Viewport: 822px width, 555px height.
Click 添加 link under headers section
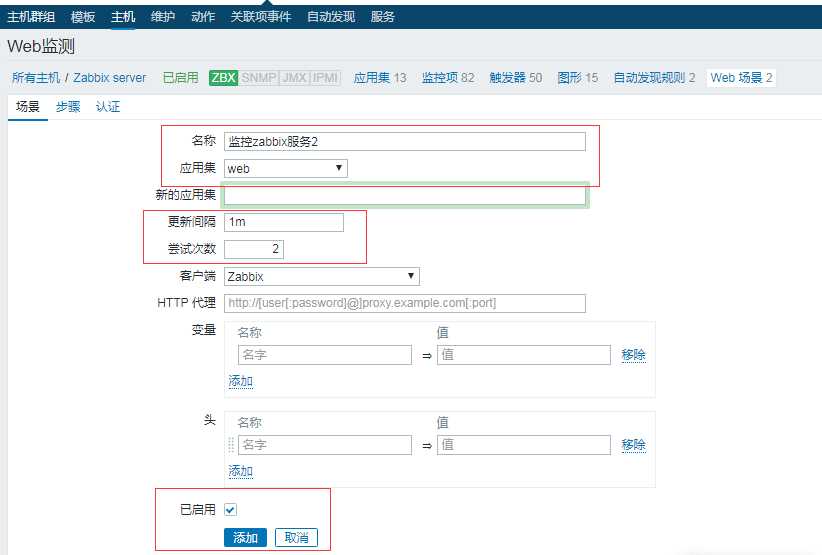coord(241,471)
